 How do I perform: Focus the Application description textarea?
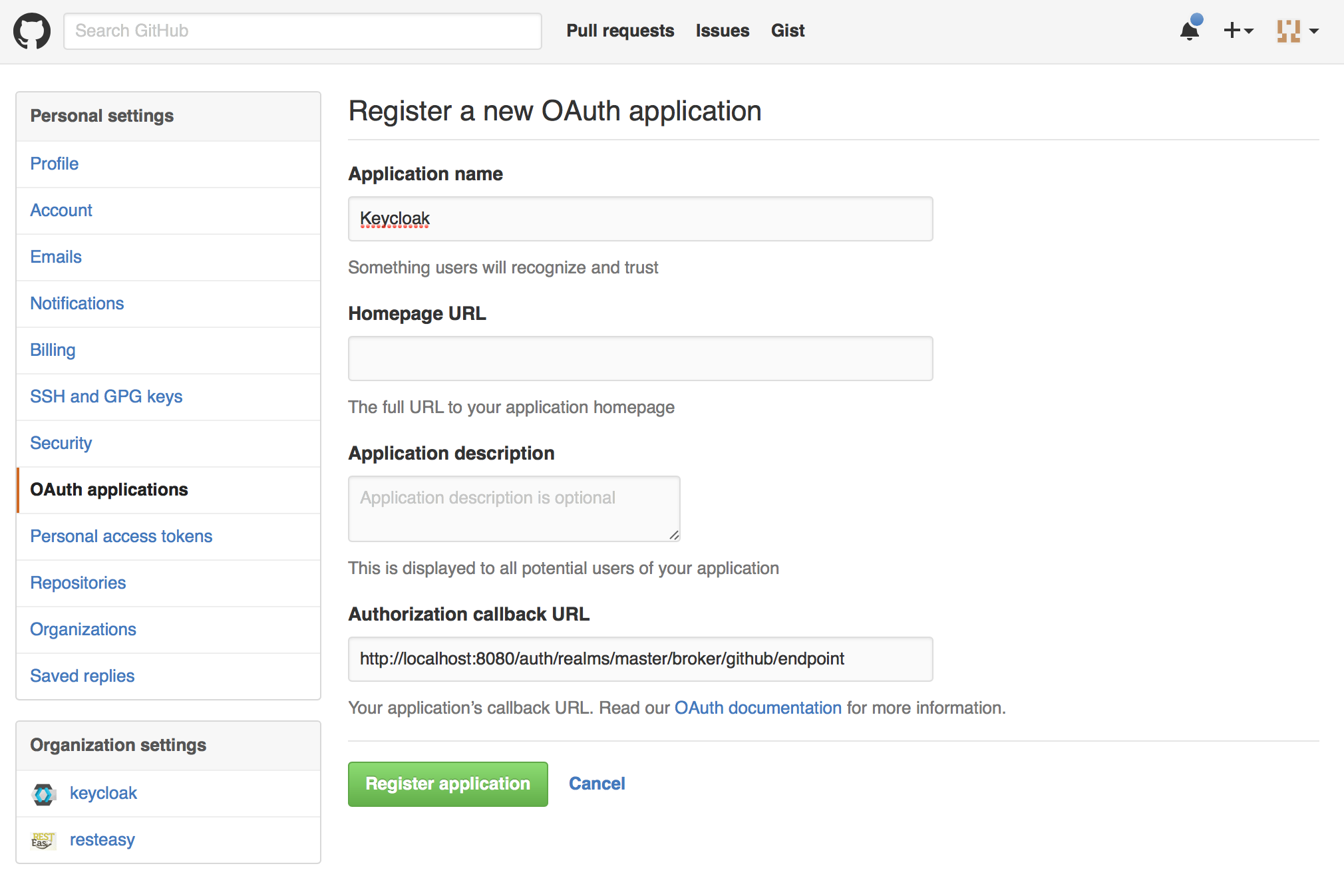[x=514, y=509]
